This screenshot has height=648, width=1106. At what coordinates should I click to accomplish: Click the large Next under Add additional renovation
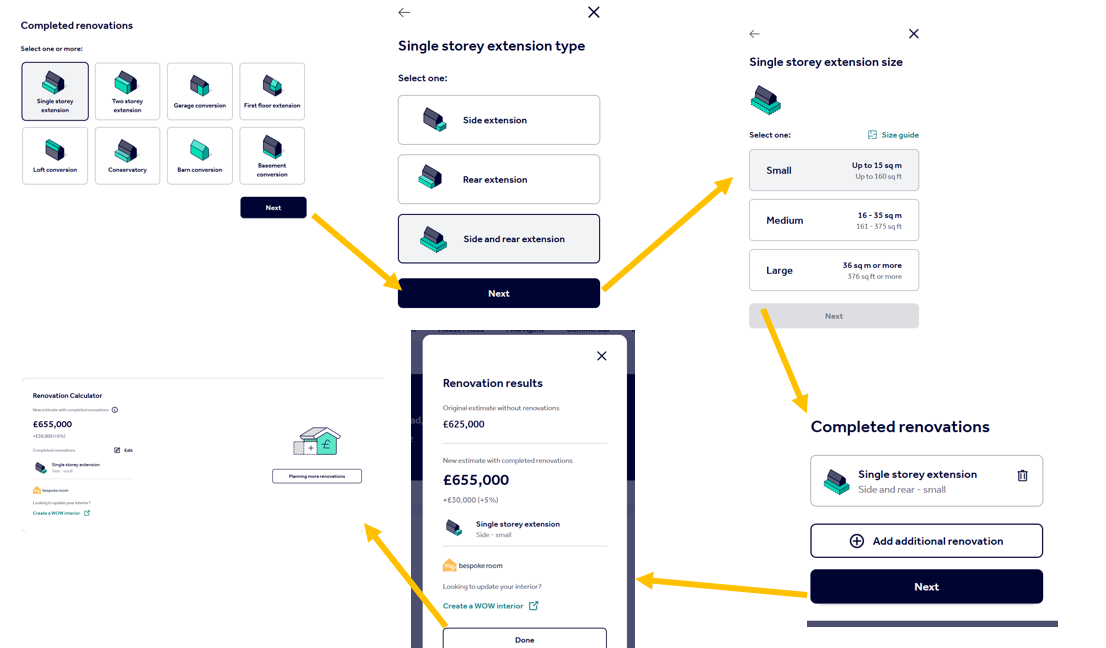click(x=926, y=587)
